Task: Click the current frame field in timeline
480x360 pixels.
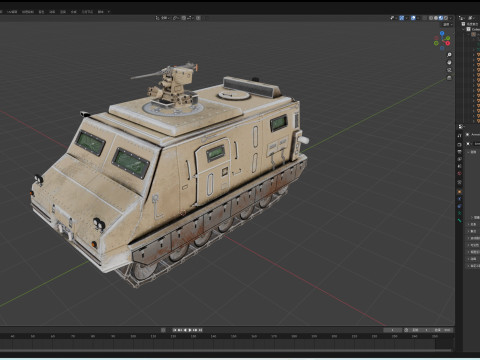Action: tap(392, 330)
